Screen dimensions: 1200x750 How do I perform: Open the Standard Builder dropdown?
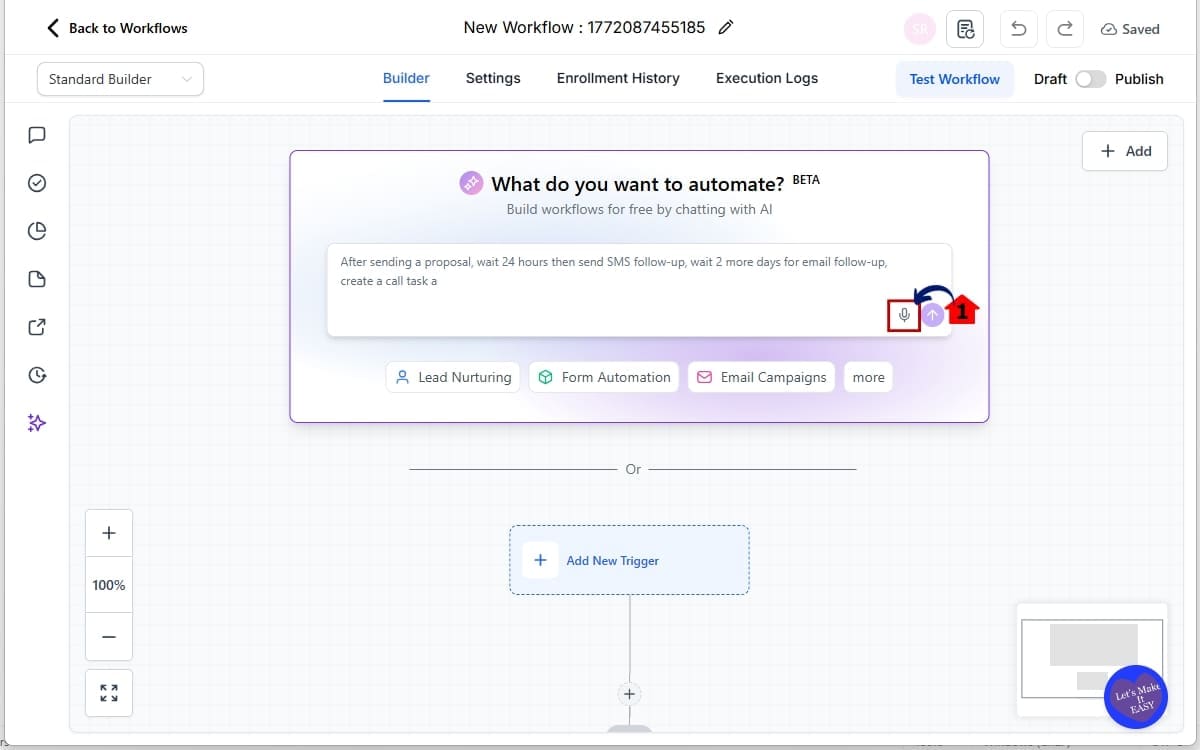coord(119,78)
